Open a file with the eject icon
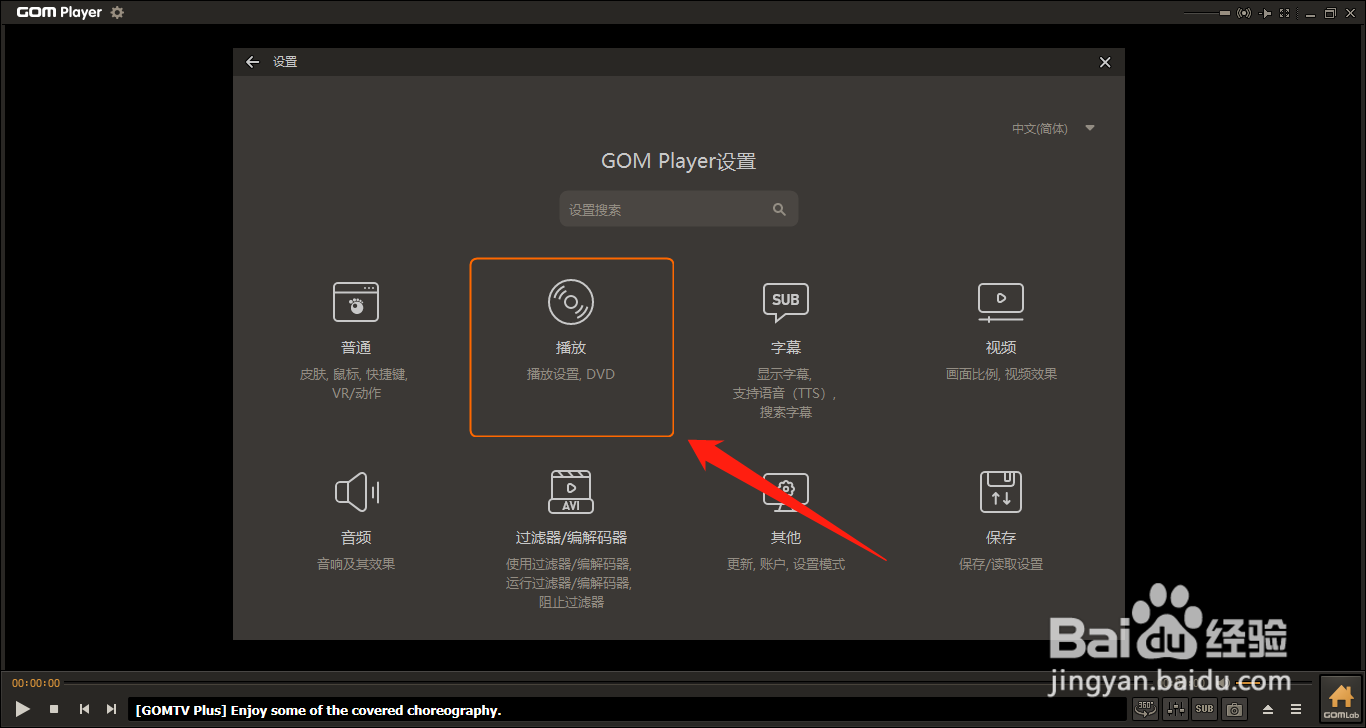Screen dimensions: 1366x728 point(1268,709)
